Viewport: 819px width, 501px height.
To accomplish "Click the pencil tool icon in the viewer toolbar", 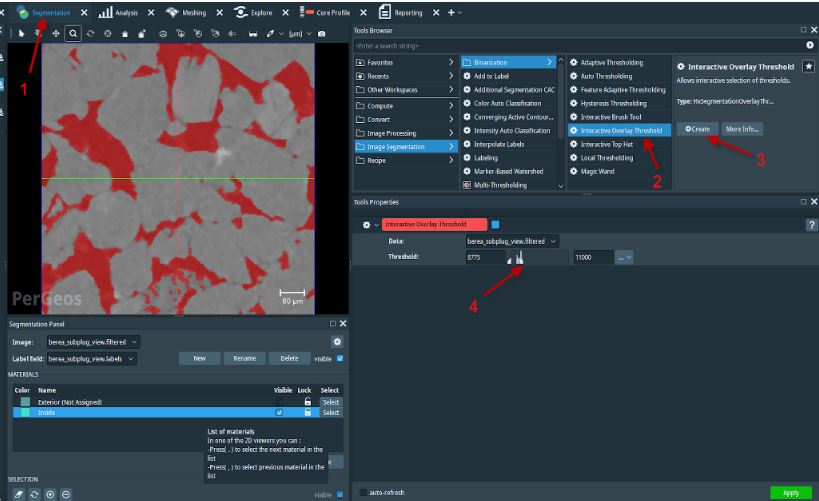I will tap(270, 33).
